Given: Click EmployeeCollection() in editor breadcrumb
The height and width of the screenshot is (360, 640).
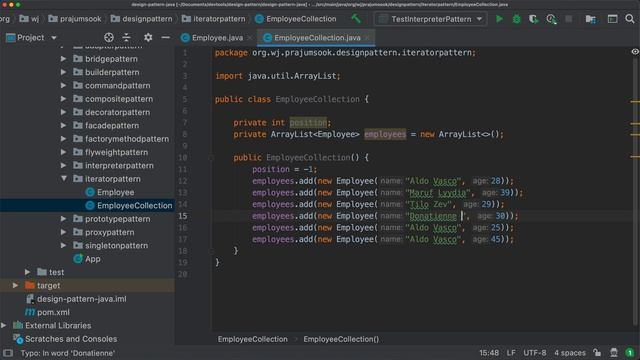Looking at the screenshot, I should coord(341,339).
